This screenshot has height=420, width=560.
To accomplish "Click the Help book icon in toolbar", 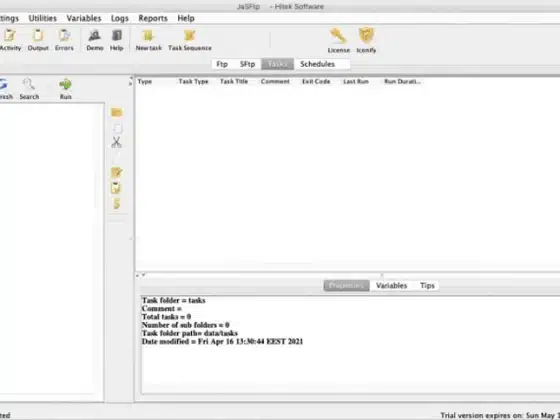I will click(x=116, y=40).
